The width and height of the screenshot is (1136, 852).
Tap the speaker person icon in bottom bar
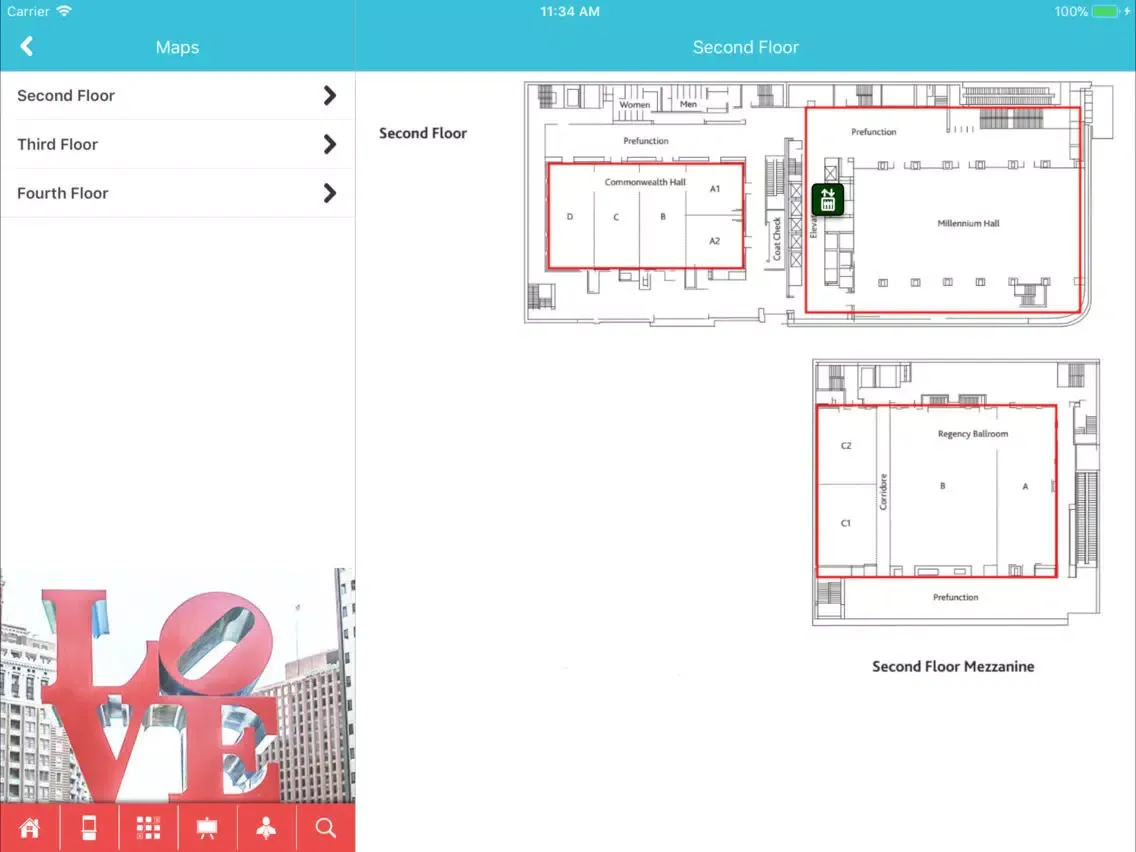point(267,827)
